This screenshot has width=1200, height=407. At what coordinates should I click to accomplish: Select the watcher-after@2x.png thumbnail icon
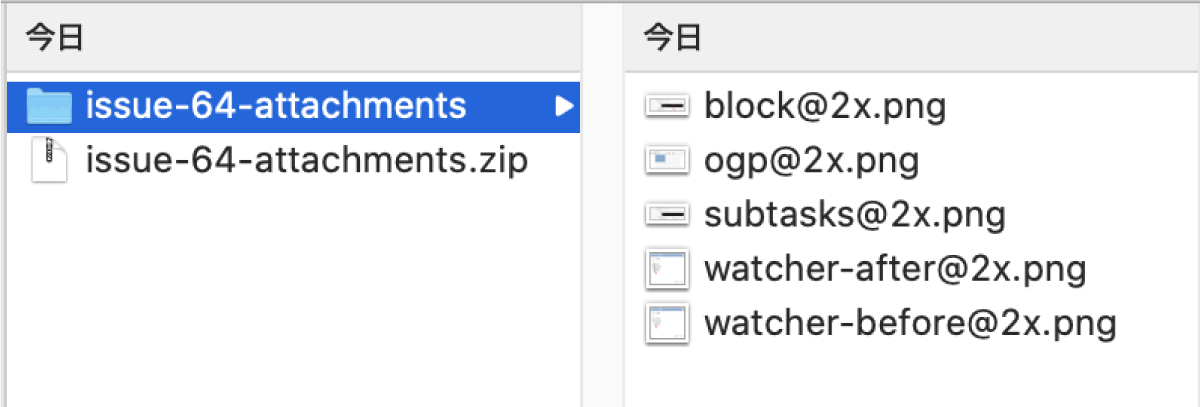click(x=667, y=269)
